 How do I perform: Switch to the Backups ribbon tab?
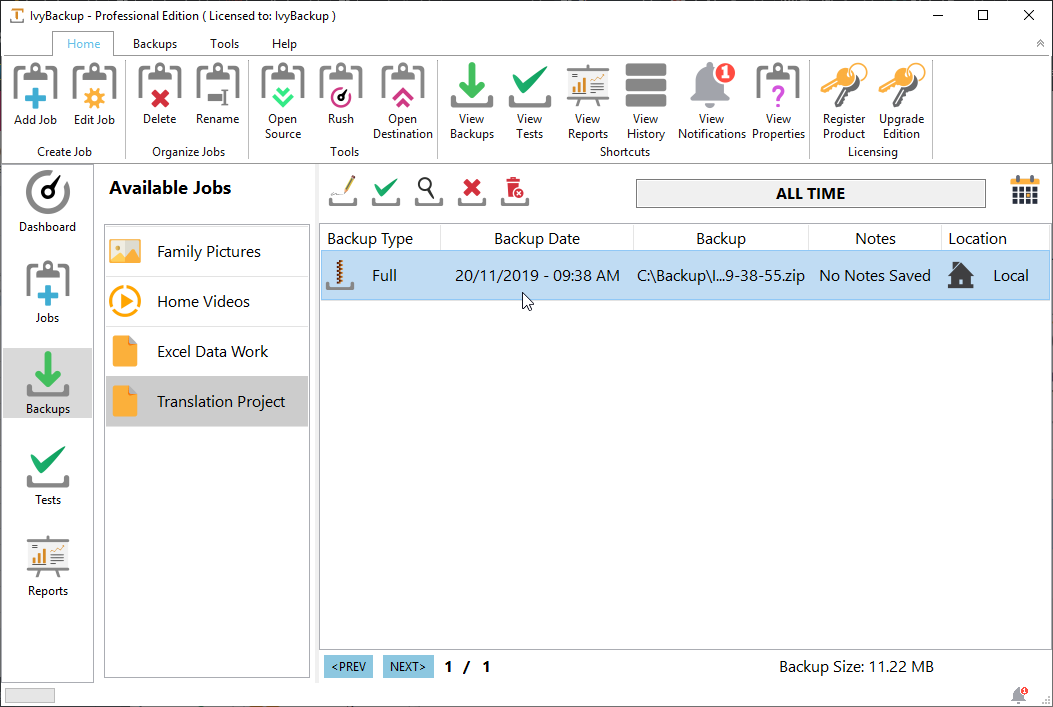155,44
